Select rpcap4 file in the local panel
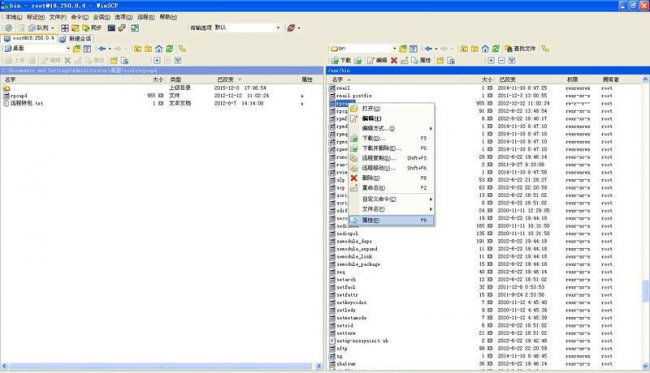Image resolution: width=650 pixels, height=373 pixels. [15, 96]
